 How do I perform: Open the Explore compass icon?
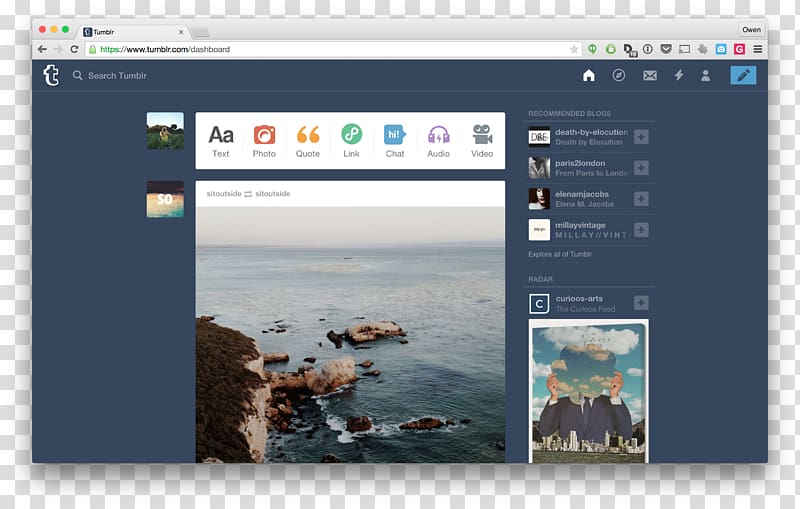618,75
